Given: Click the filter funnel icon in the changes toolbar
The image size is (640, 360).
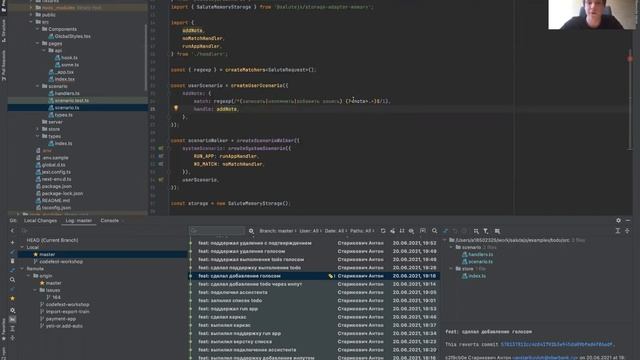Looking at the screenshot, I should pyautogui.click(x=486, y=231).
